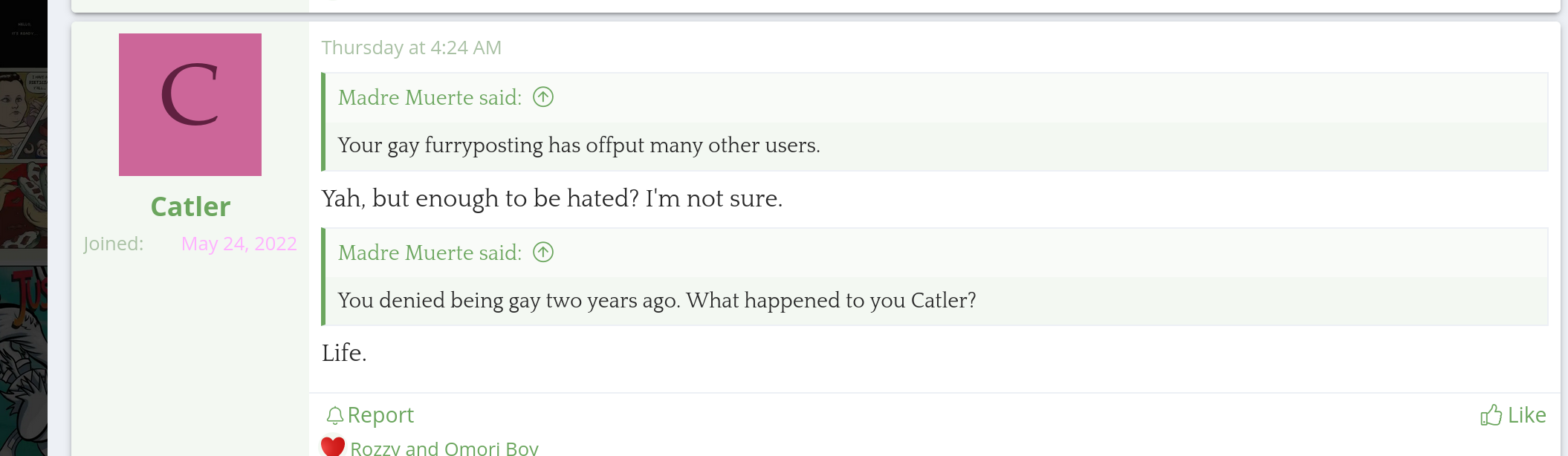This screenshot has width=1568, height=456.
Task: Expand the 'You denied being gay' quoted text
Action: (656, 300)
